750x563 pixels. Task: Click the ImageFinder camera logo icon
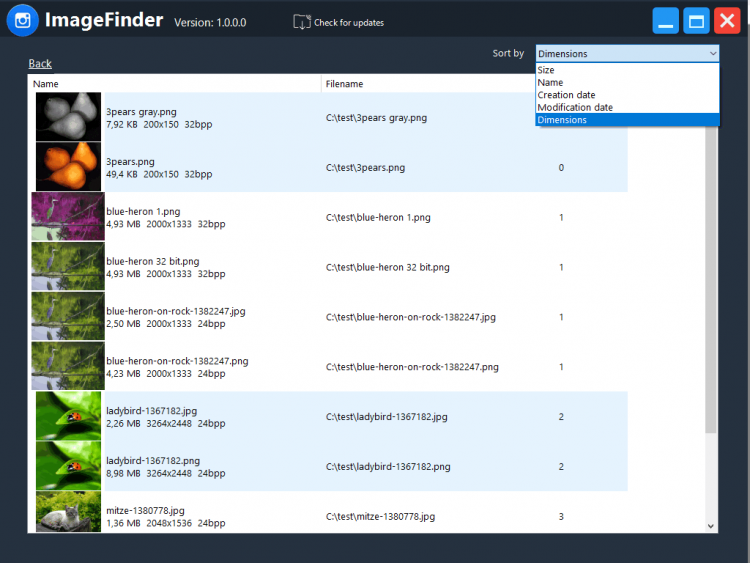pos(22,21)
